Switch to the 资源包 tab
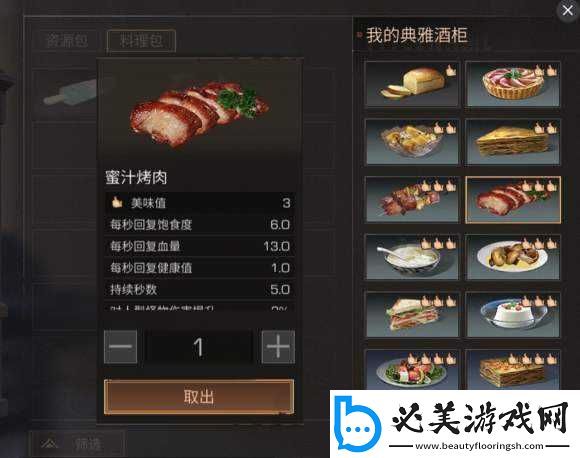 click(x=67, y=40)
